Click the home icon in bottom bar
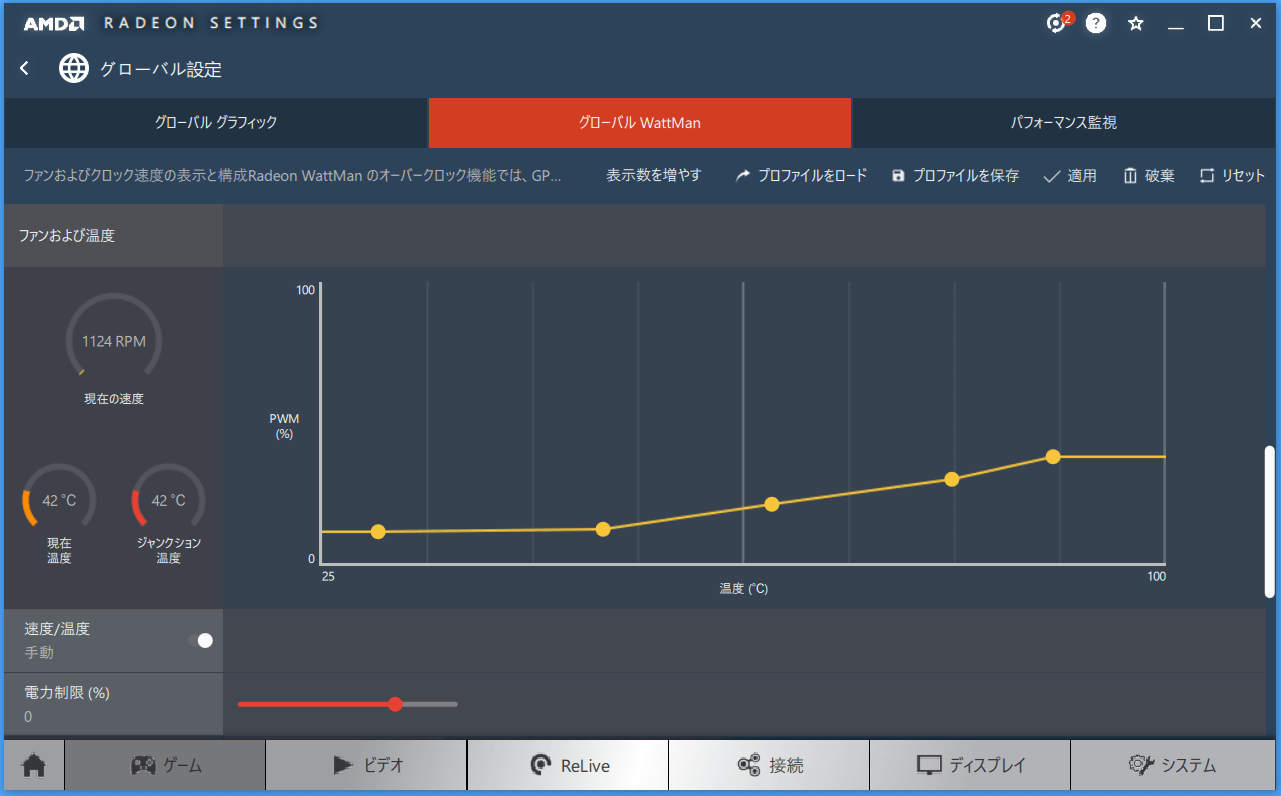 coord(34,766)
